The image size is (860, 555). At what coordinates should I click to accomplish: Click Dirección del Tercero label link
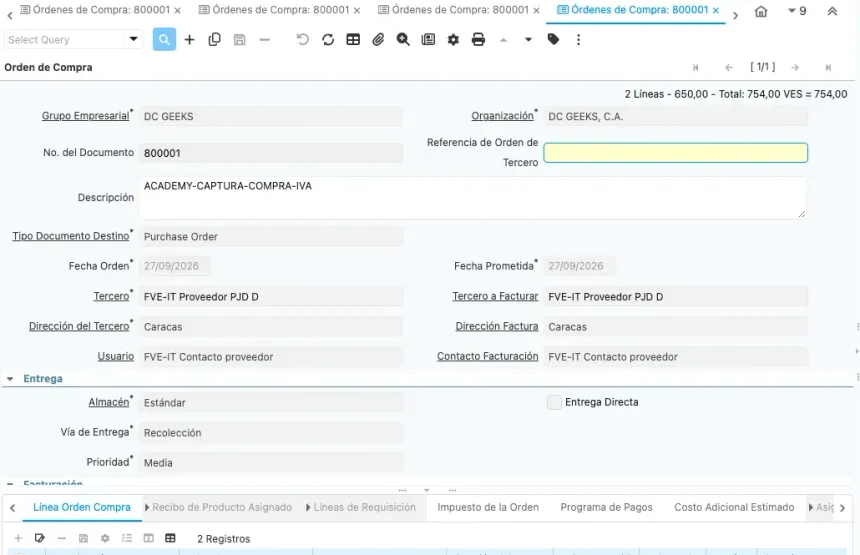coord(79,326)
